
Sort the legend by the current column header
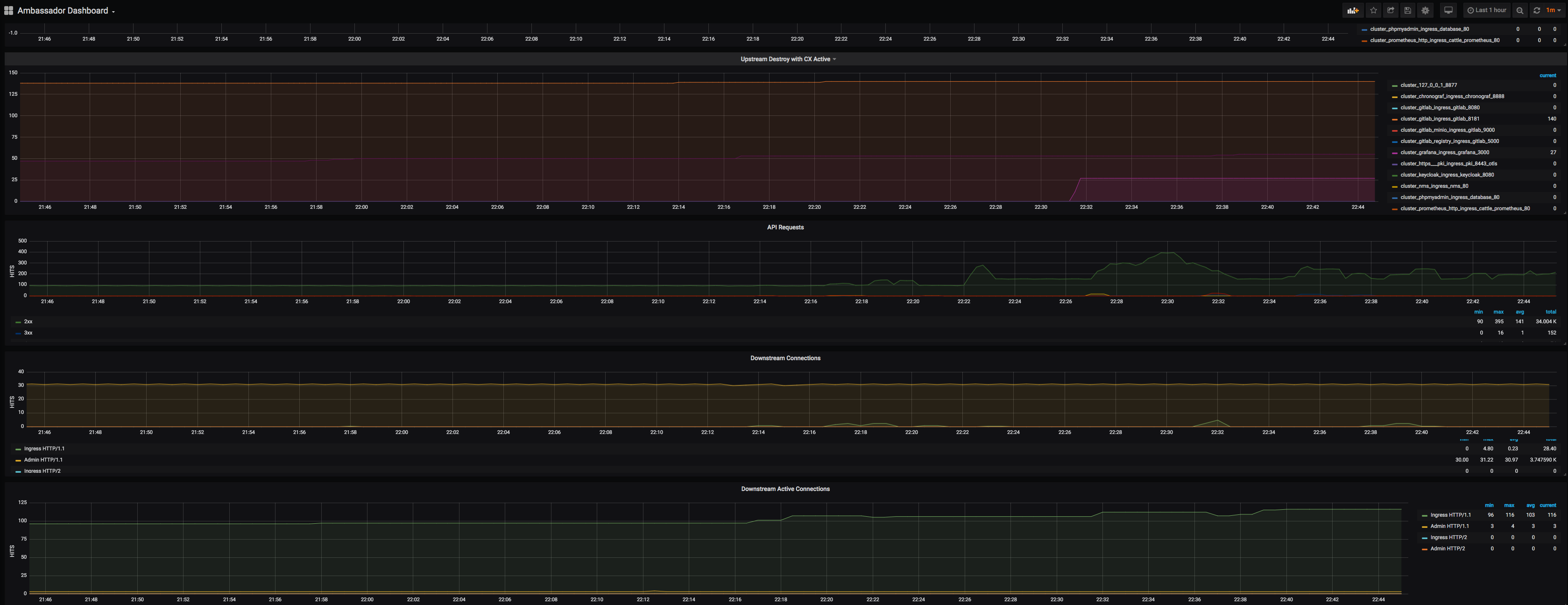click(x=1547, y=76)
